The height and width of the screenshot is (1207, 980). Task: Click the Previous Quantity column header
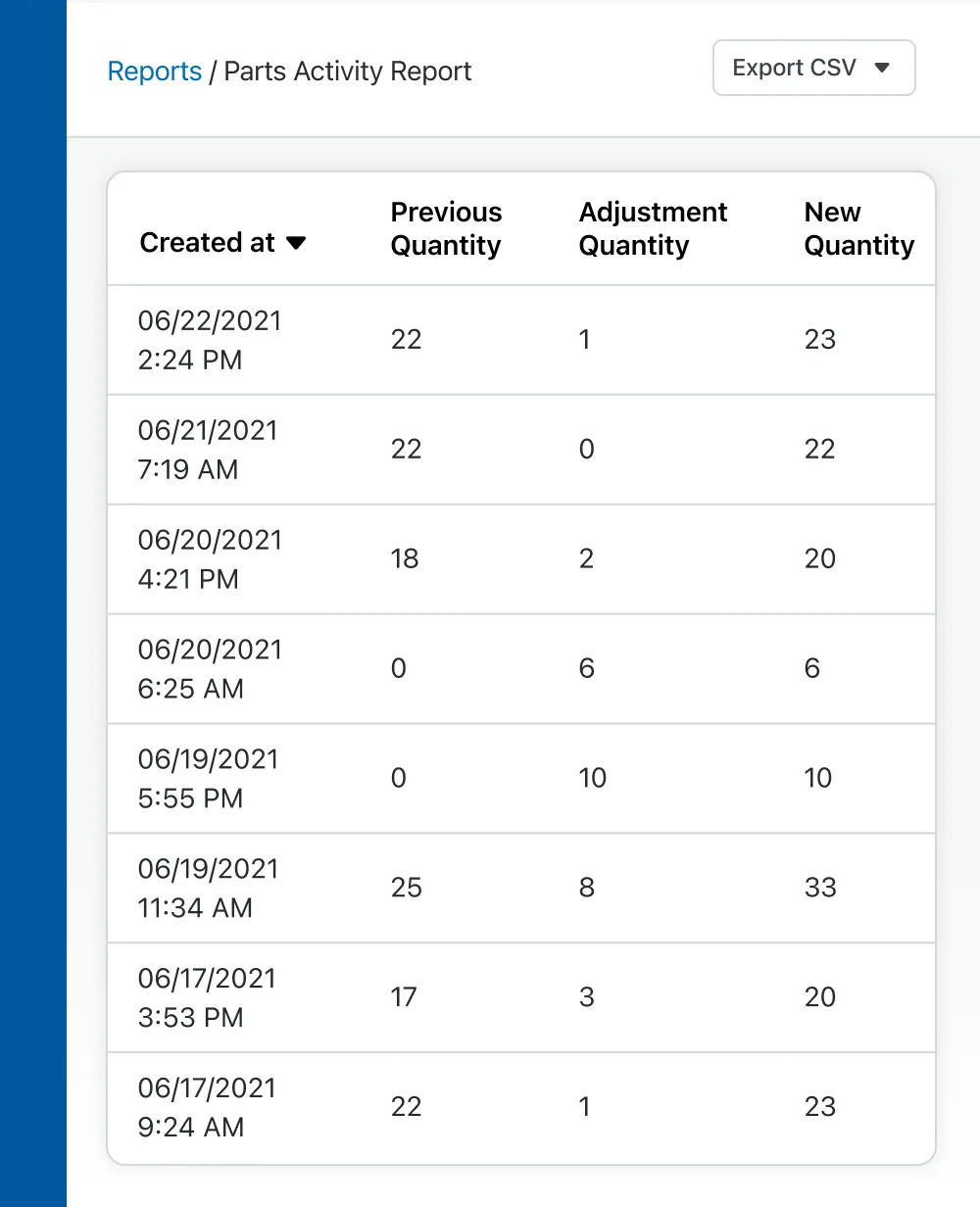coord(446,229)
